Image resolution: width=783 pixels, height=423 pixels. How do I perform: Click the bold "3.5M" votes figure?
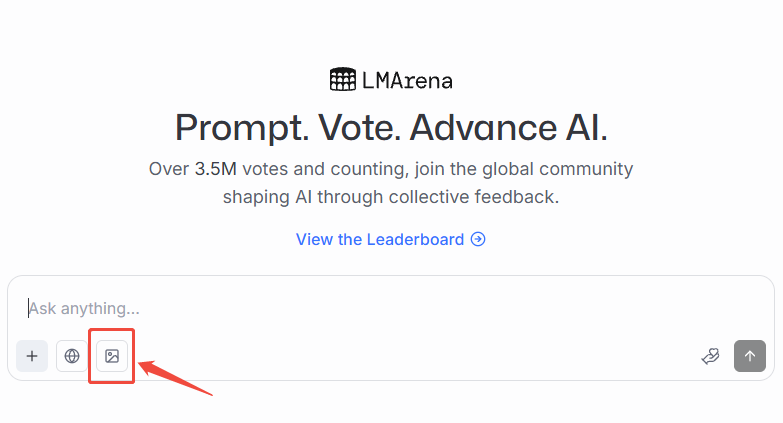(x=215, y=169)
